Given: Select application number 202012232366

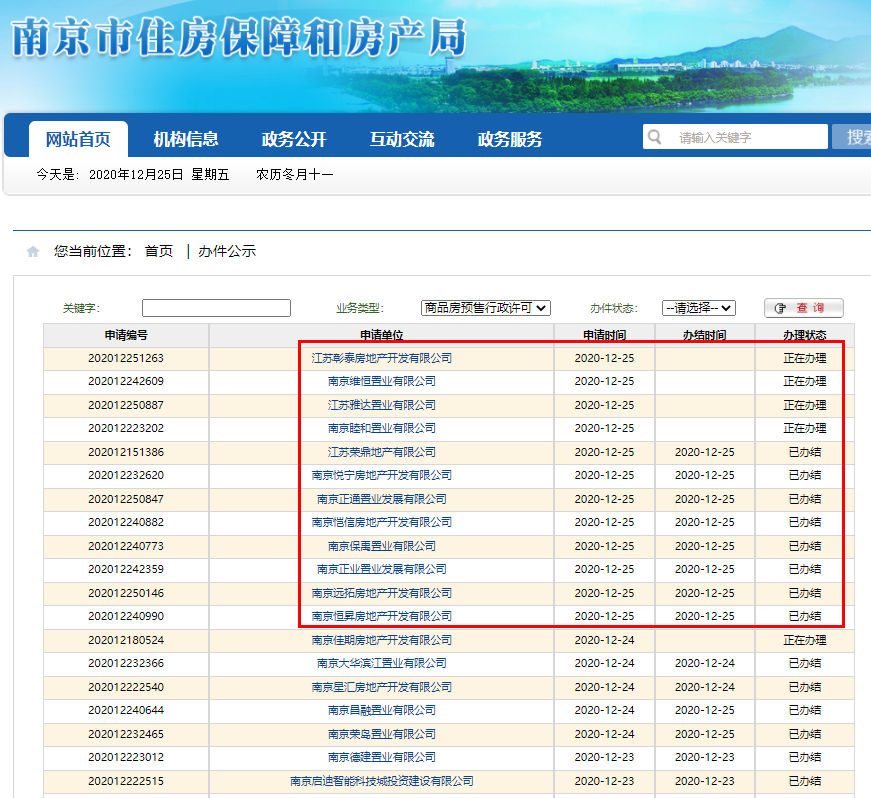Looking at the screenshot, I should coord(126,663).
